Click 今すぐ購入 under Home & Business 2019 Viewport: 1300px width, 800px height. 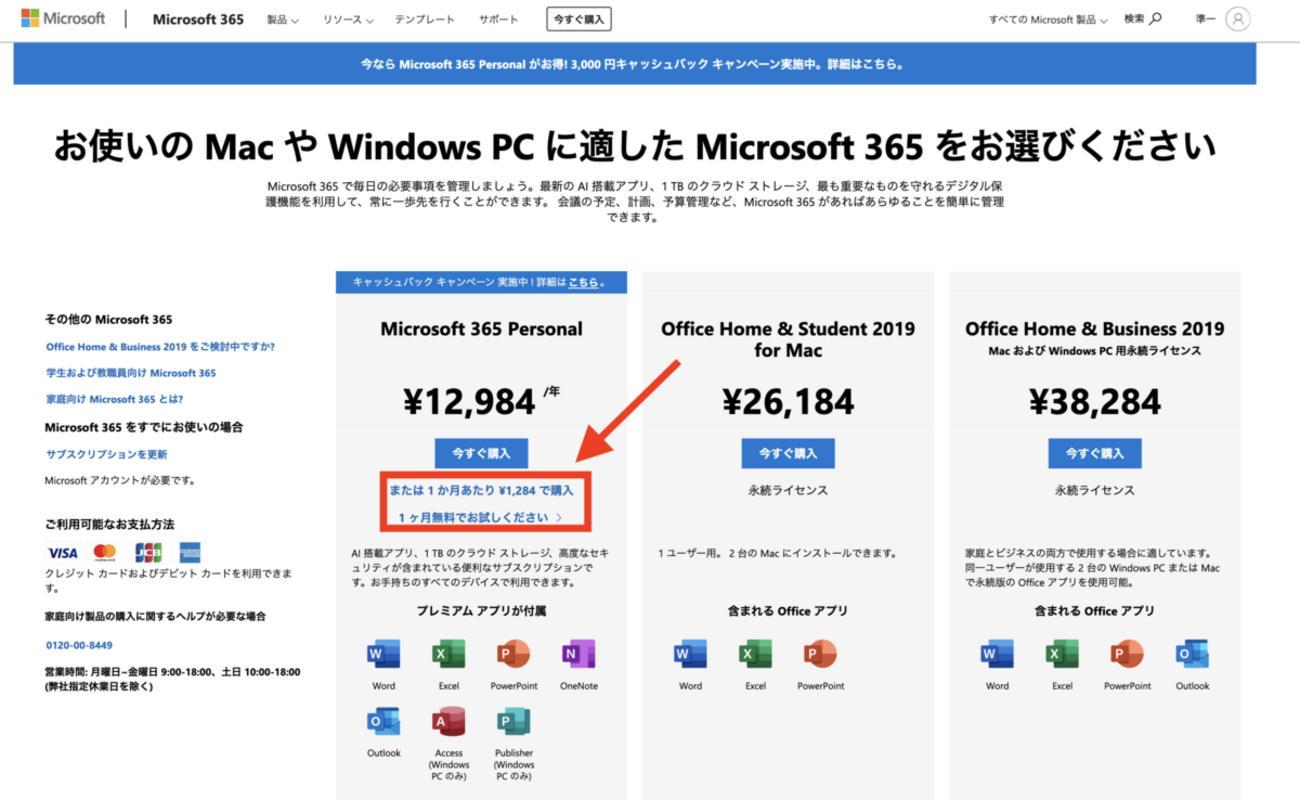point(1095,453)
